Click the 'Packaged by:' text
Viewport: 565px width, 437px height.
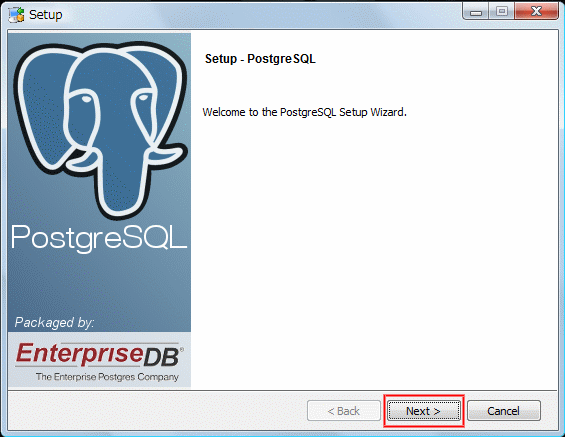coord(54,322)
